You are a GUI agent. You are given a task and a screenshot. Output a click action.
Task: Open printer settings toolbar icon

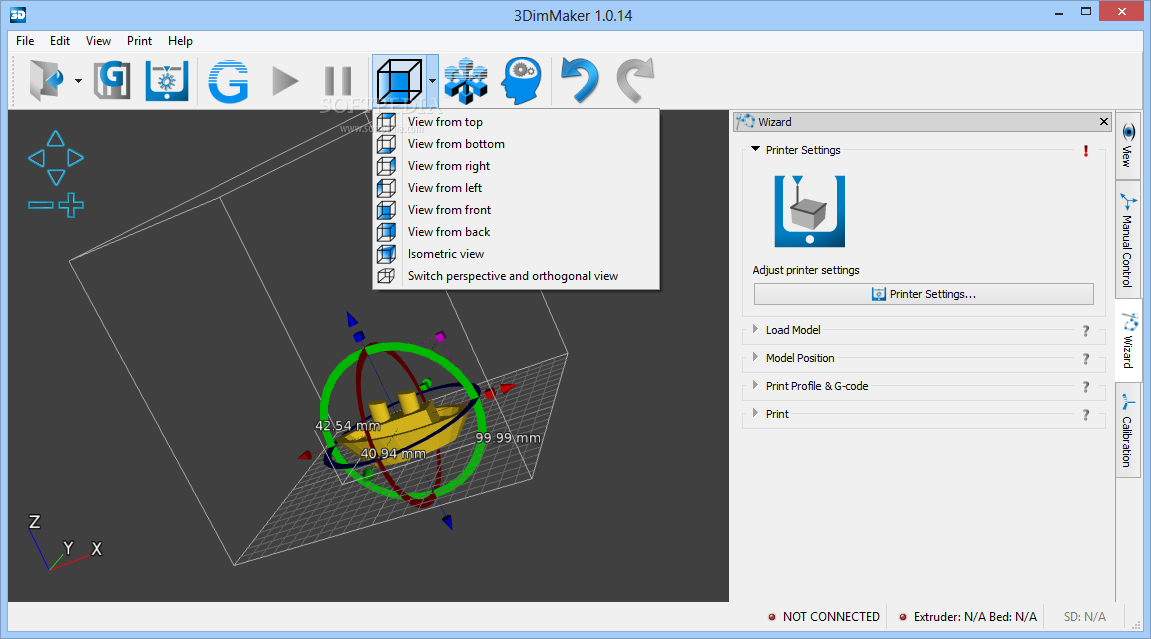[167, 80]
